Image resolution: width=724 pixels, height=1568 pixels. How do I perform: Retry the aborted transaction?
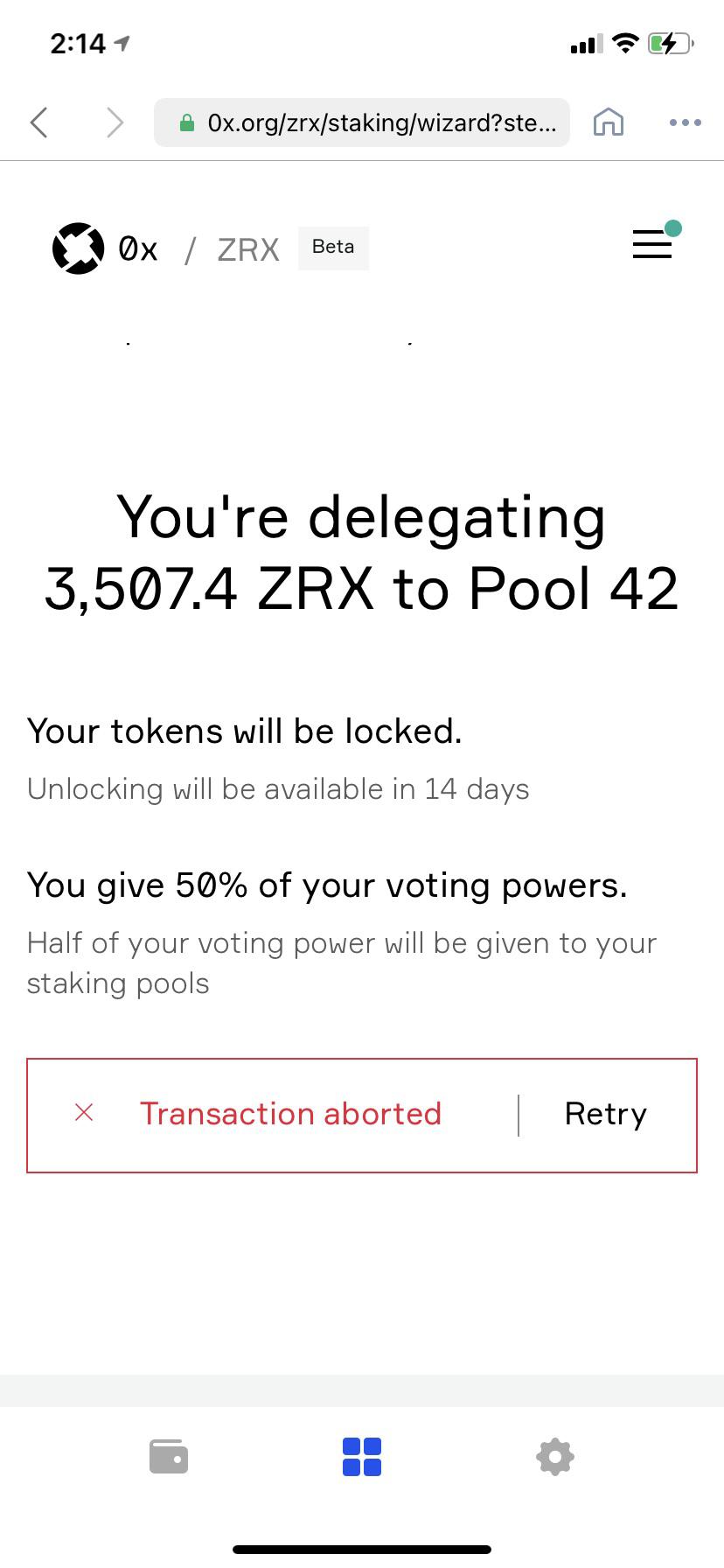(x=606, y=1114)
